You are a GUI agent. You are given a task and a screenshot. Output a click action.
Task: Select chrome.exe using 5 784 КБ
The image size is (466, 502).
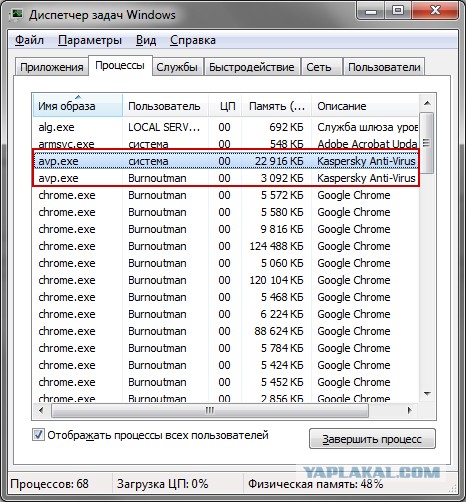coord(226,348)
